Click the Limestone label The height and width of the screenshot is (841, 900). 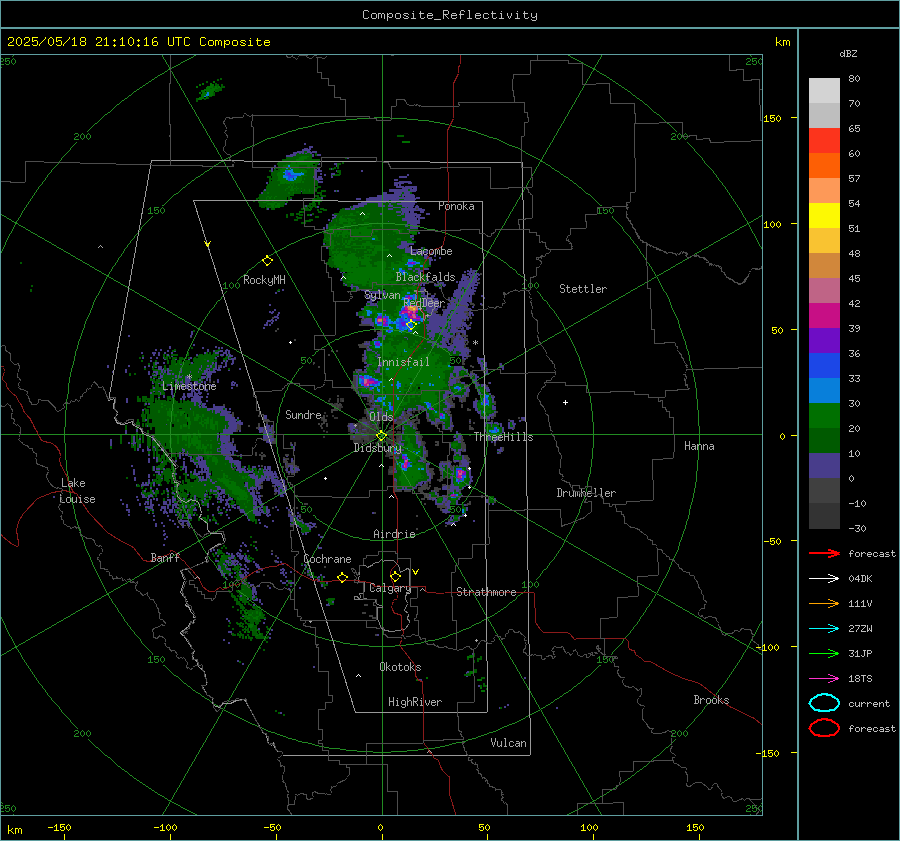point(189,386)
